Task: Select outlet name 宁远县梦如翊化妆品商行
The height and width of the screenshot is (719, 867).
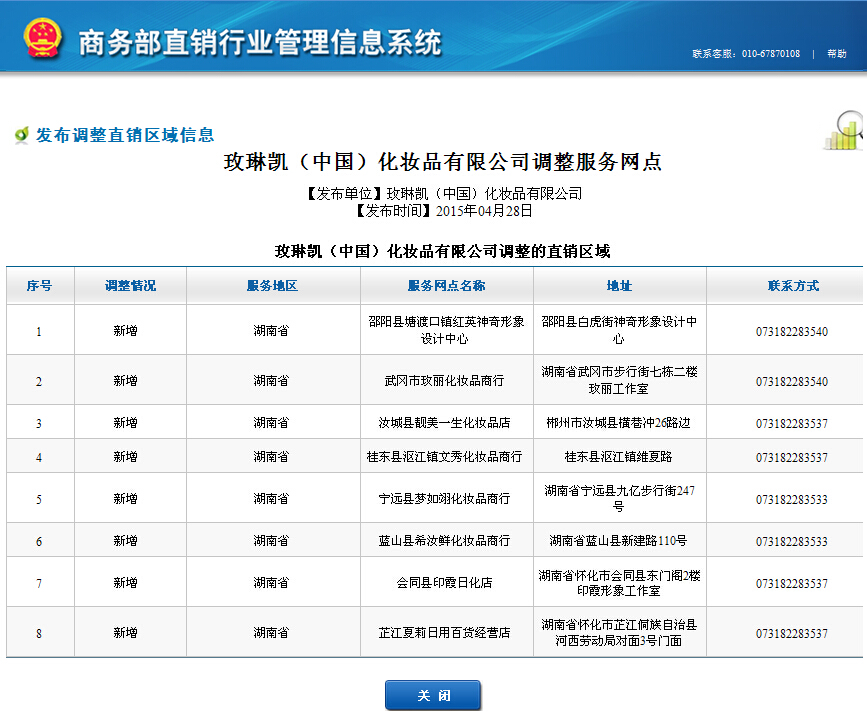Action: pos(445,499)
